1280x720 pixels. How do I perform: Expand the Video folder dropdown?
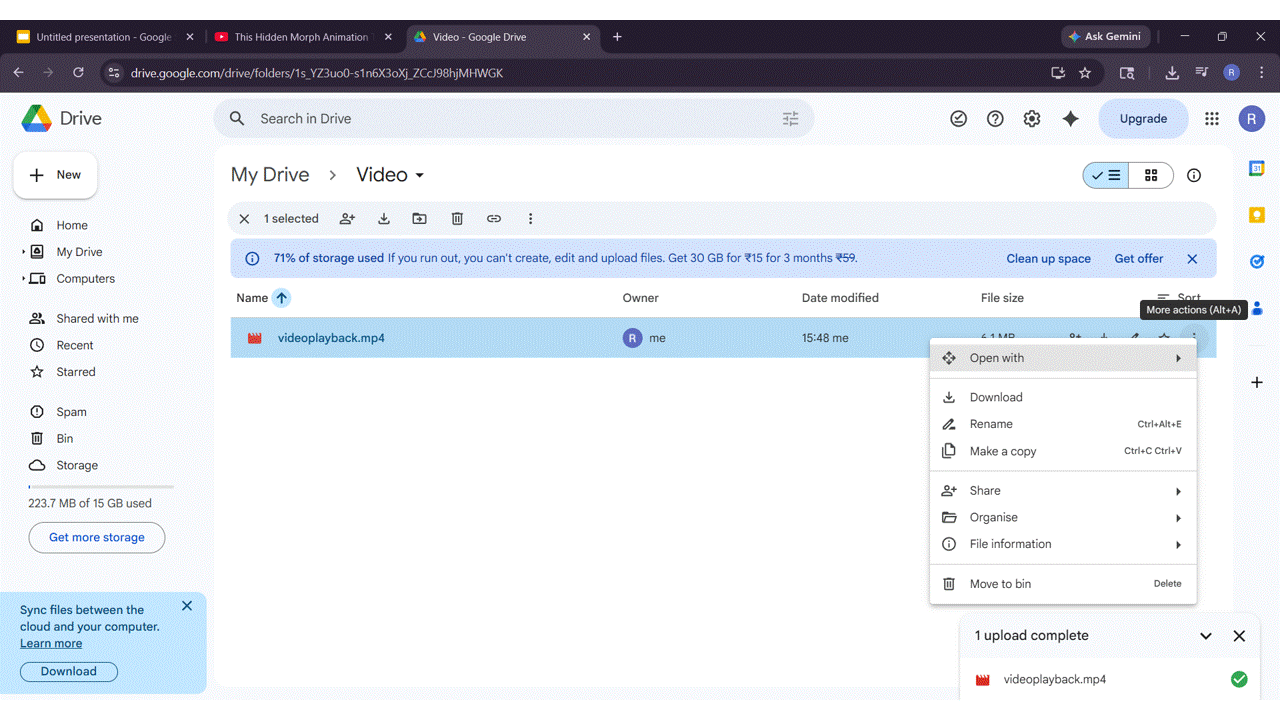417,175
